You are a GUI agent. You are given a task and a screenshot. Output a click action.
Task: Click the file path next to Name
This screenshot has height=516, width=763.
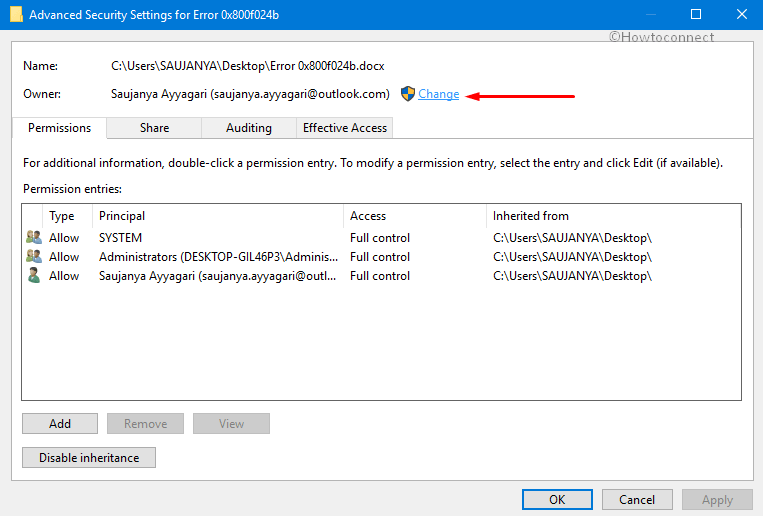[x=248, y=66]
